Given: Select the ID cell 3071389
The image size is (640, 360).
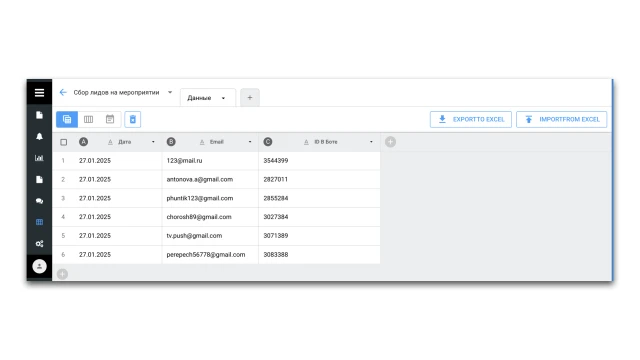Looking at the screenshot, I should [319, 236].
